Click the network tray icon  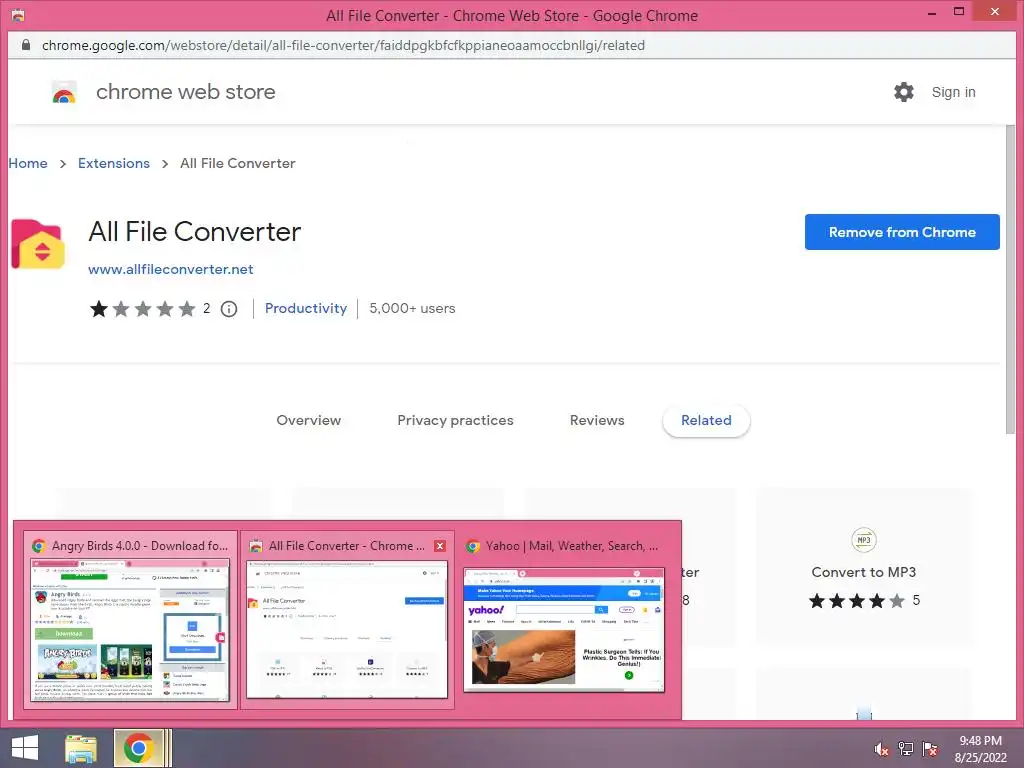906,749
